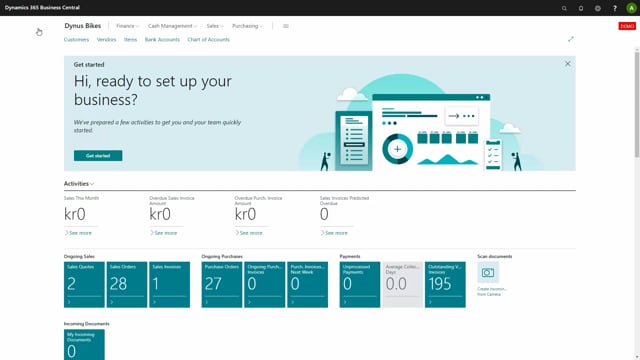Click the Payments heading
Screen dimensions: 640x360
point(350,256)
